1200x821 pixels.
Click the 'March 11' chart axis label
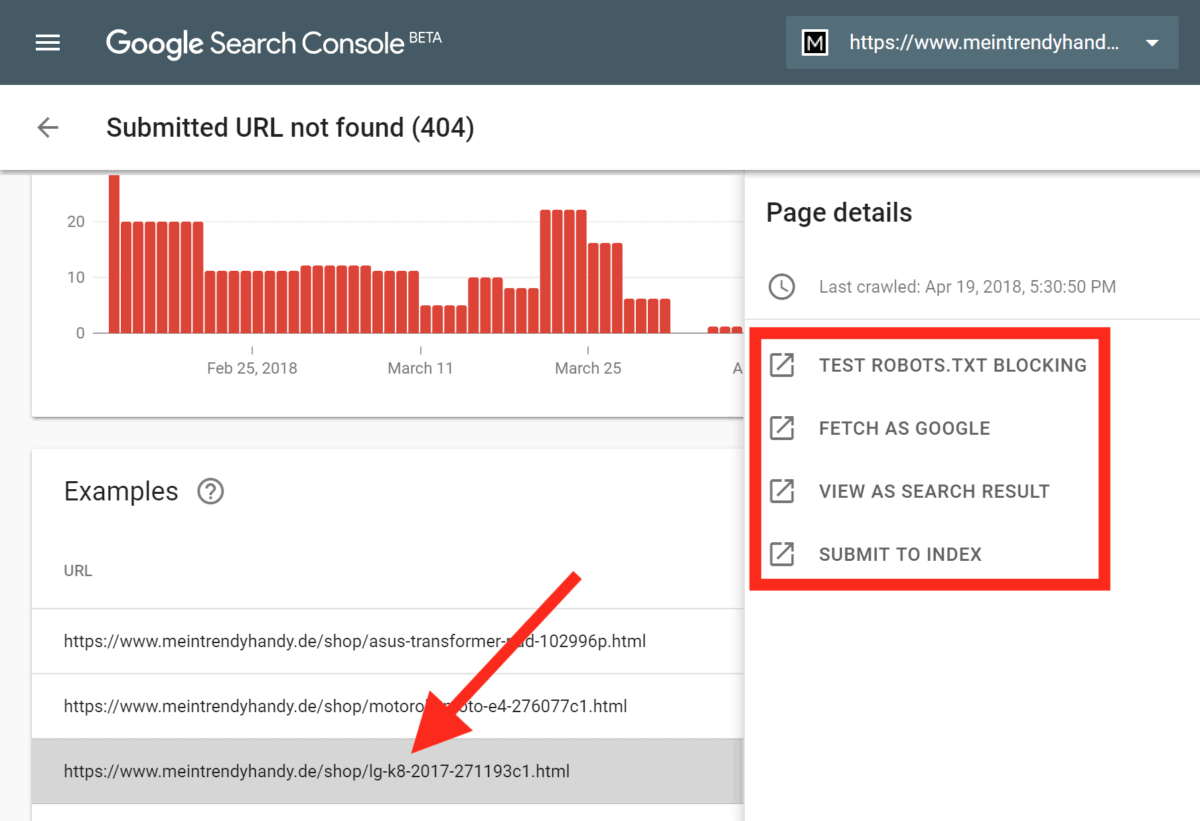420,368
